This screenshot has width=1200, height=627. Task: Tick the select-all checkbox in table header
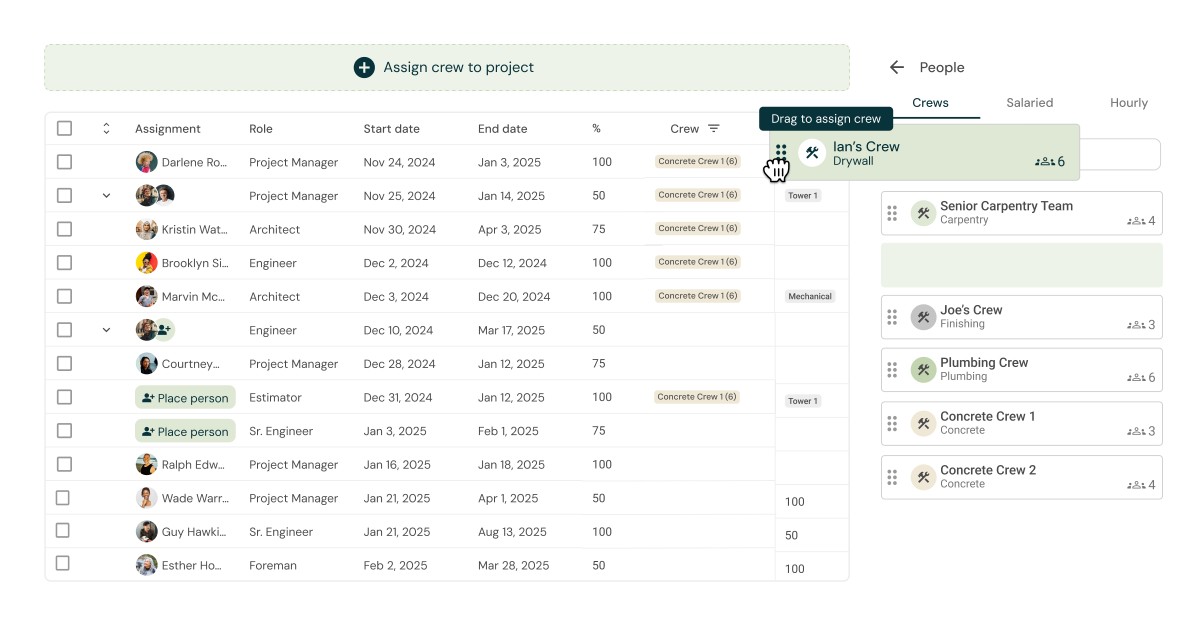pyautogui.click(x=64, y=128)
